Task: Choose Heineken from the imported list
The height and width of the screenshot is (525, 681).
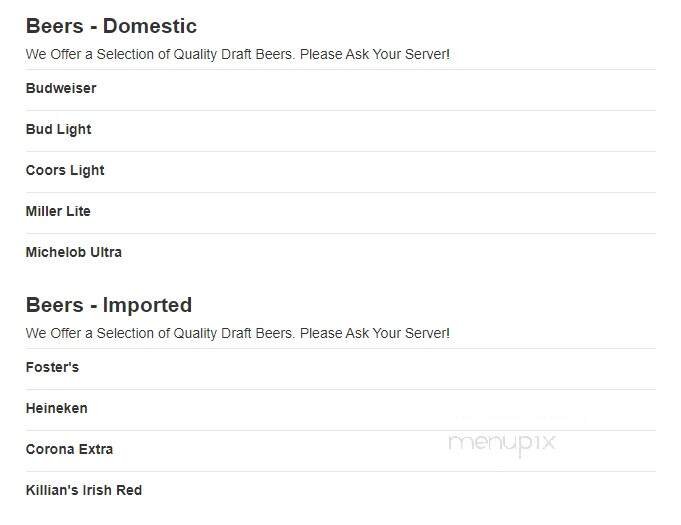Action: point(56,408)
